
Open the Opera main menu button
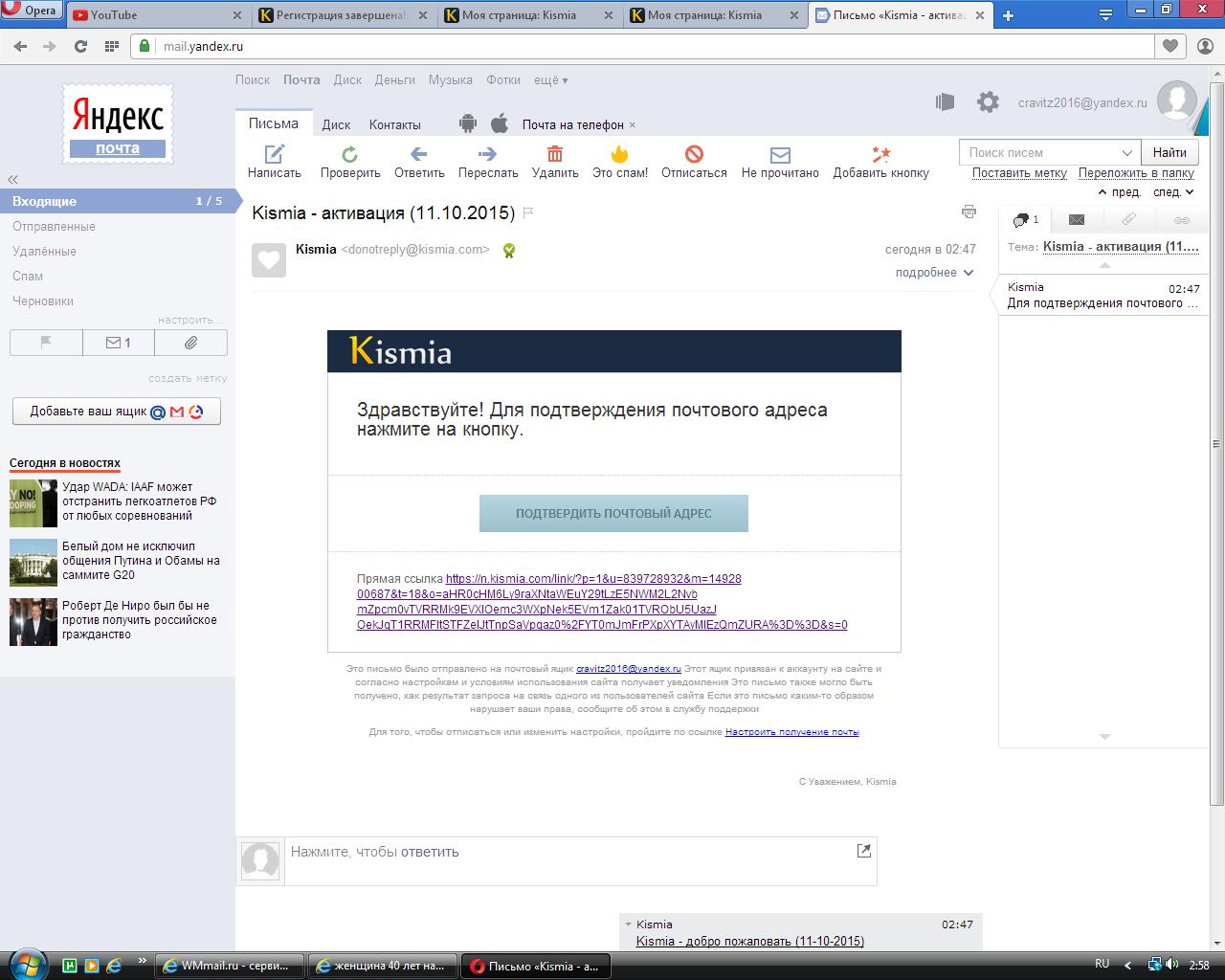click(32, 11)
